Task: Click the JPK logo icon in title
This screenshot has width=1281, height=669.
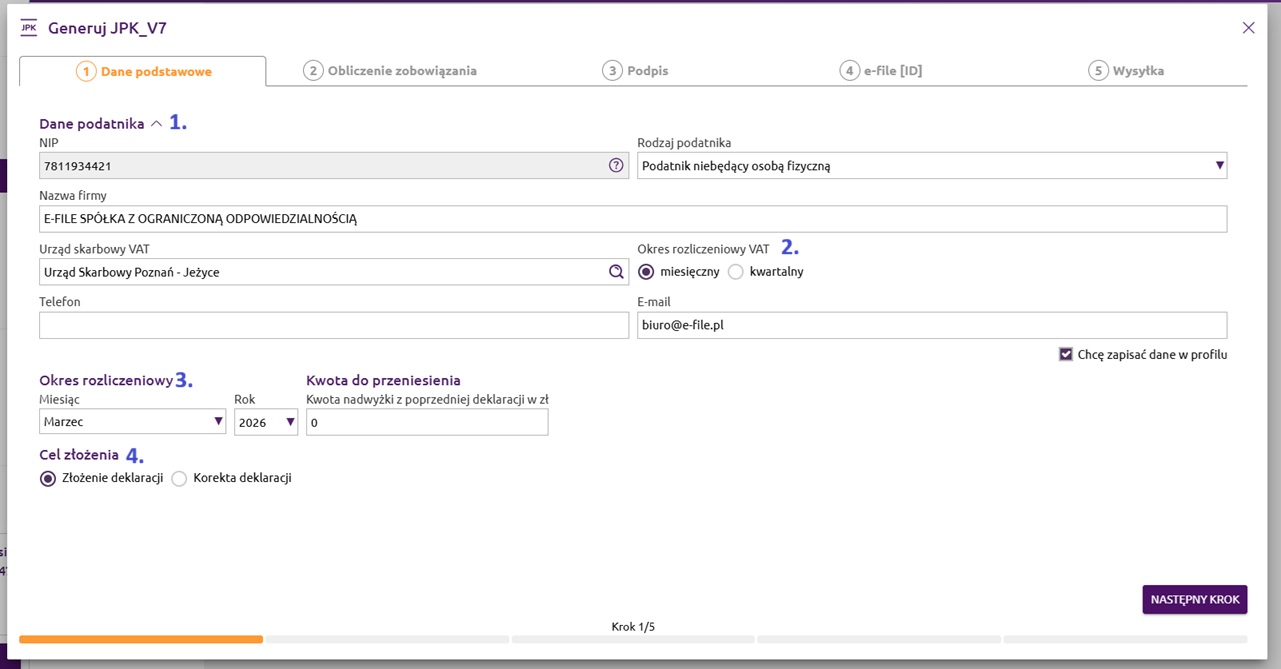Action: coord(29,28)
